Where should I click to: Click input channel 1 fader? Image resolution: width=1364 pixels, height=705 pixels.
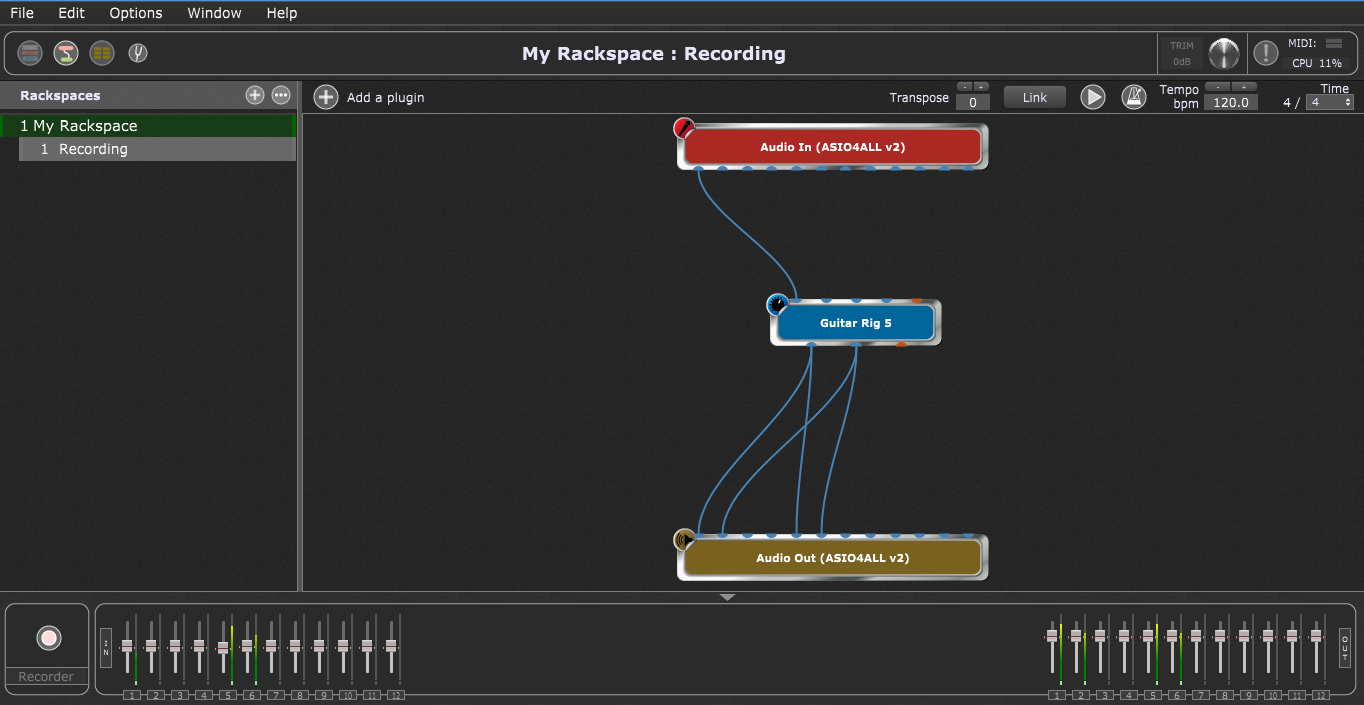[x=127, y=645]
